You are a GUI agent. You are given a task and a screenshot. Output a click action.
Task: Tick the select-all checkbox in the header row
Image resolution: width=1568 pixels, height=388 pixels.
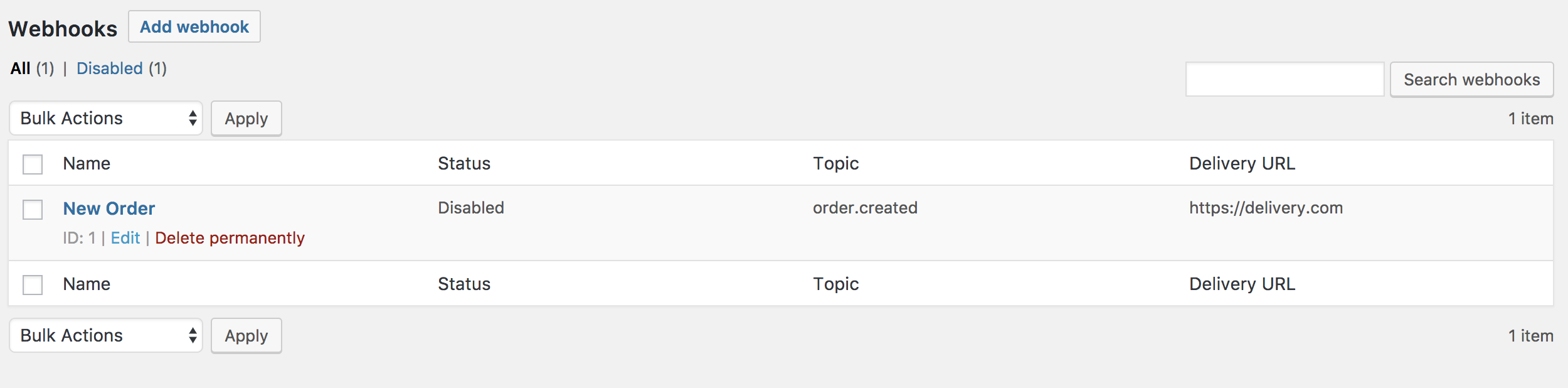(33, 164)
